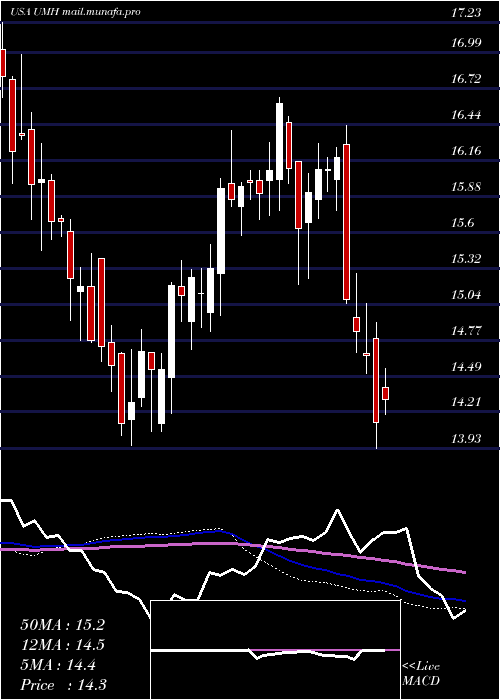Click inside the MACD inset panel
Viewport: 500px width, 700px height.
click(275, 650)
